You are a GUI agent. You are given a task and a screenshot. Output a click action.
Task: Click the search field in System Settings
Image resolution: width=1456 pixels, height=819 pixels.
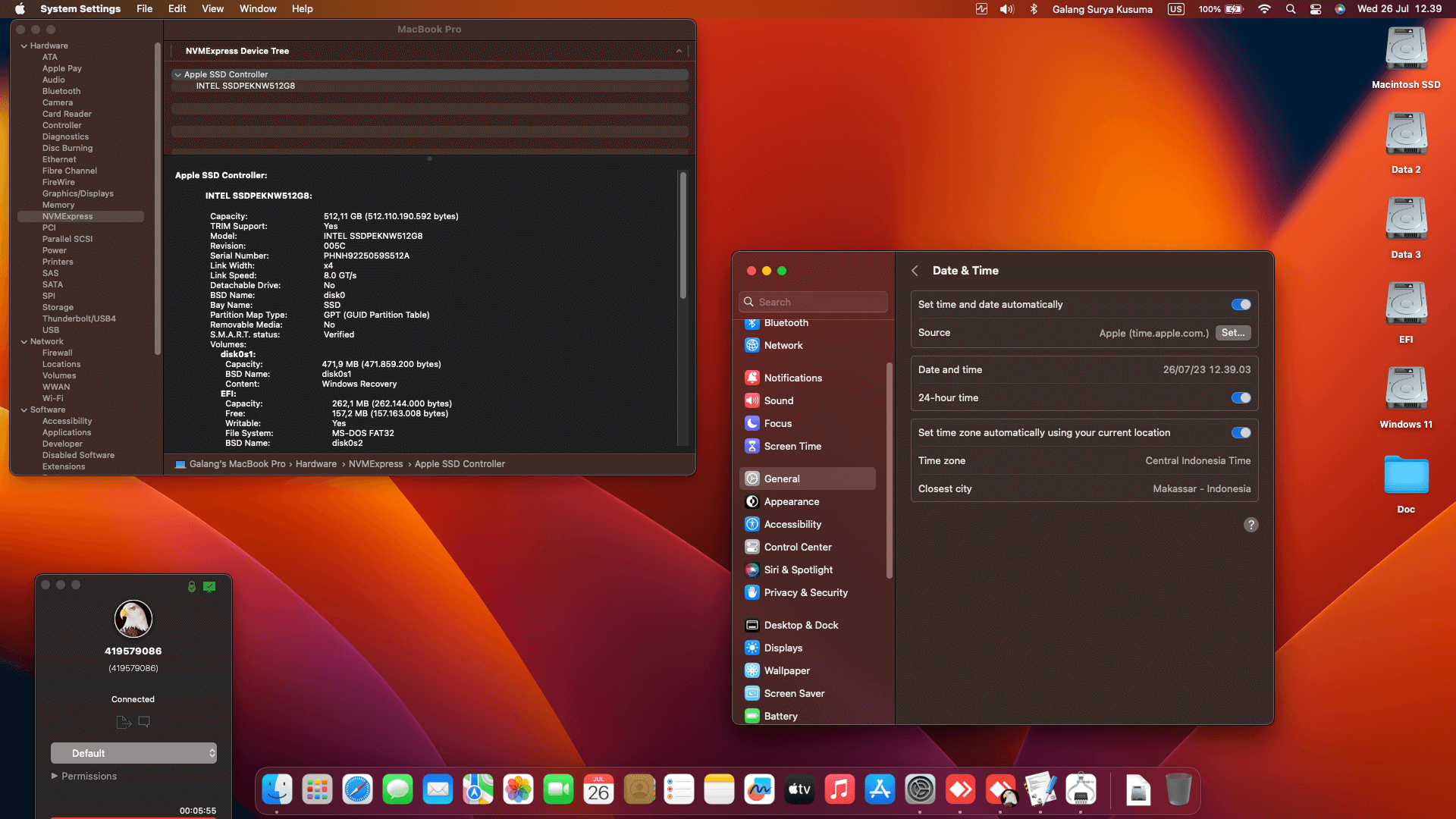coord(813,301)
